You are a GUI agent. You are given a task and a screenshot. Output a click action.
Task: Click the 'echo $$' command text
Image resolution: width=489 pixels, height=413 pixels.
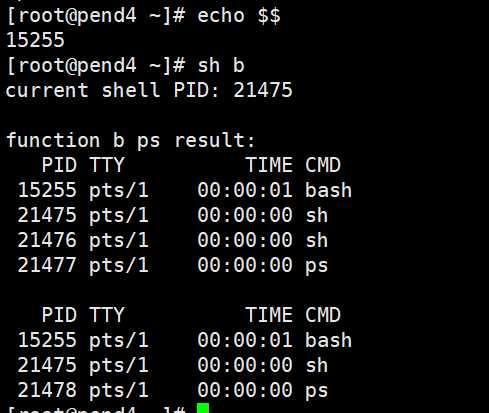click(239, 16)
